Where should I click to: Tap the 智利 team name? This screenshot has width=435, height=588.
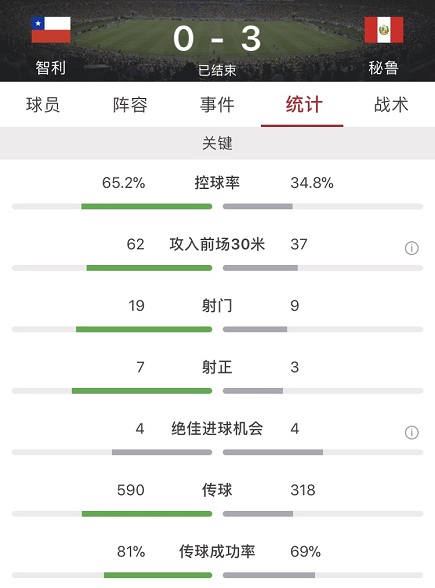point(51,68)
